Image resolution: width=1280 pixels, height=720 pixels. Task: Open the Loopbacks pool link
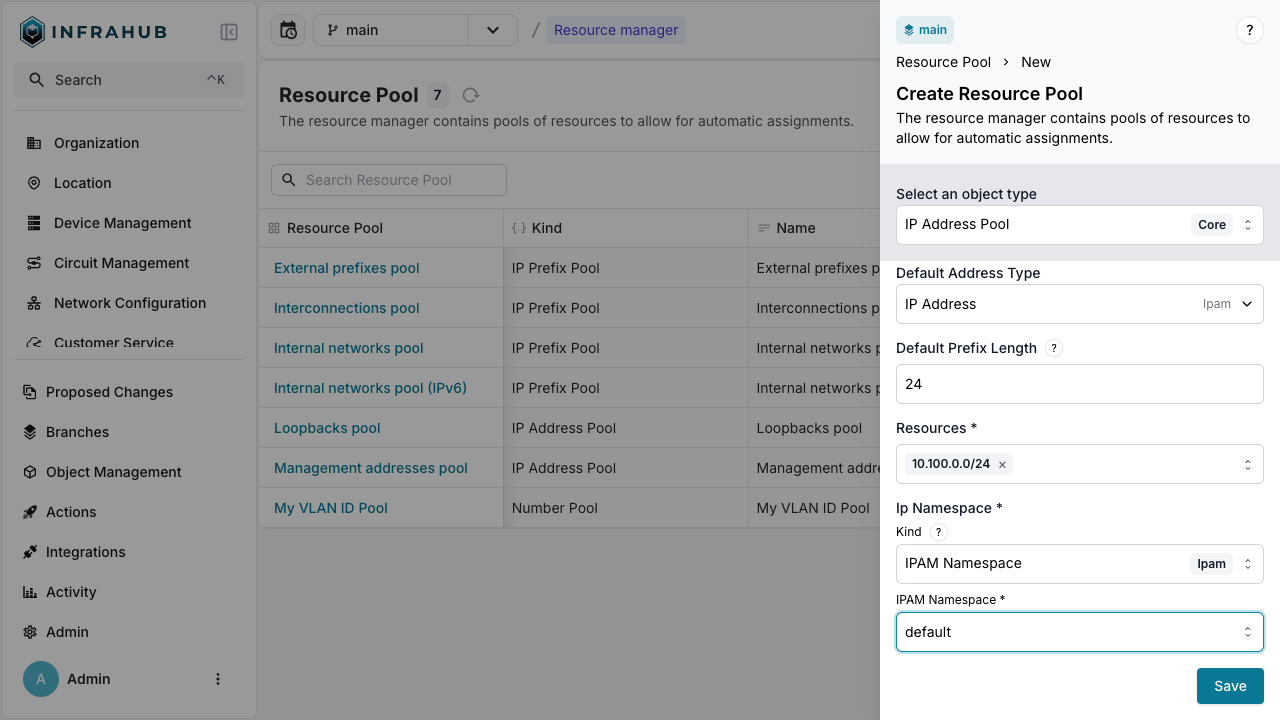(327, 428)
